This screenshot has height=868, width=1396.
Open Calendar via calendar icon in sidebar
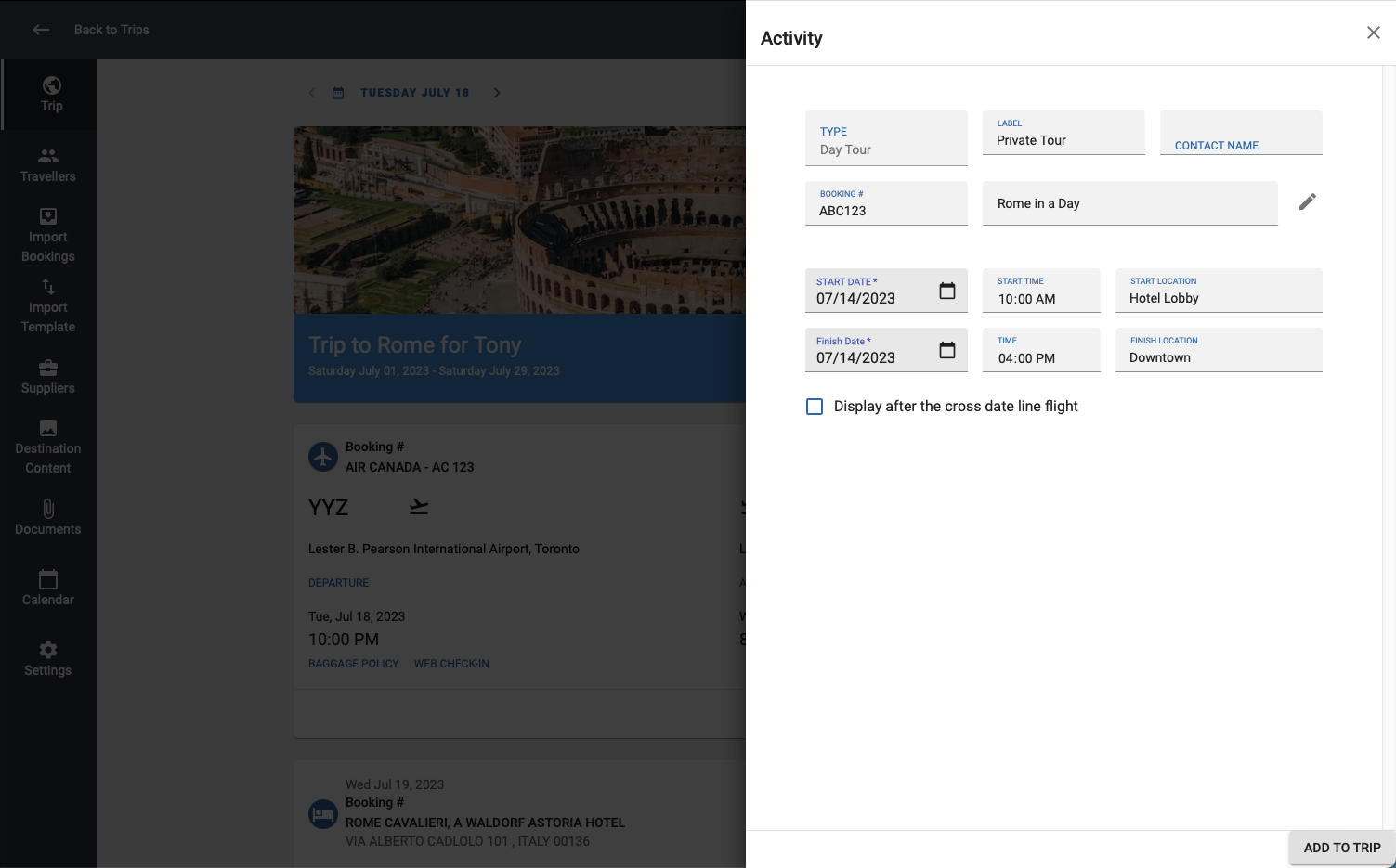48,579
